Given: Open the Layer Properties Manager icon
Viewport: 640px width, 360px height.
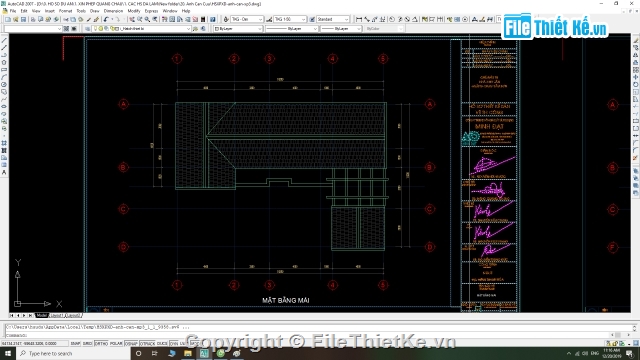Looking at the screenshot, I should pyautogui.click(x=87, y=29).
